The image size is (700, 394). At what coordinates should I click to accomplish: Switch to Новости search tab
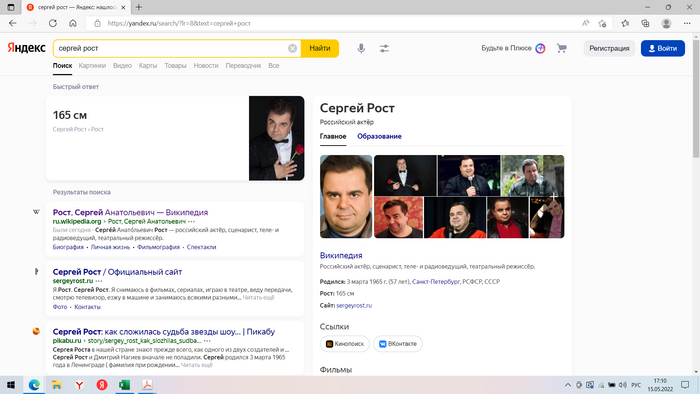click(x=206, y=66)
